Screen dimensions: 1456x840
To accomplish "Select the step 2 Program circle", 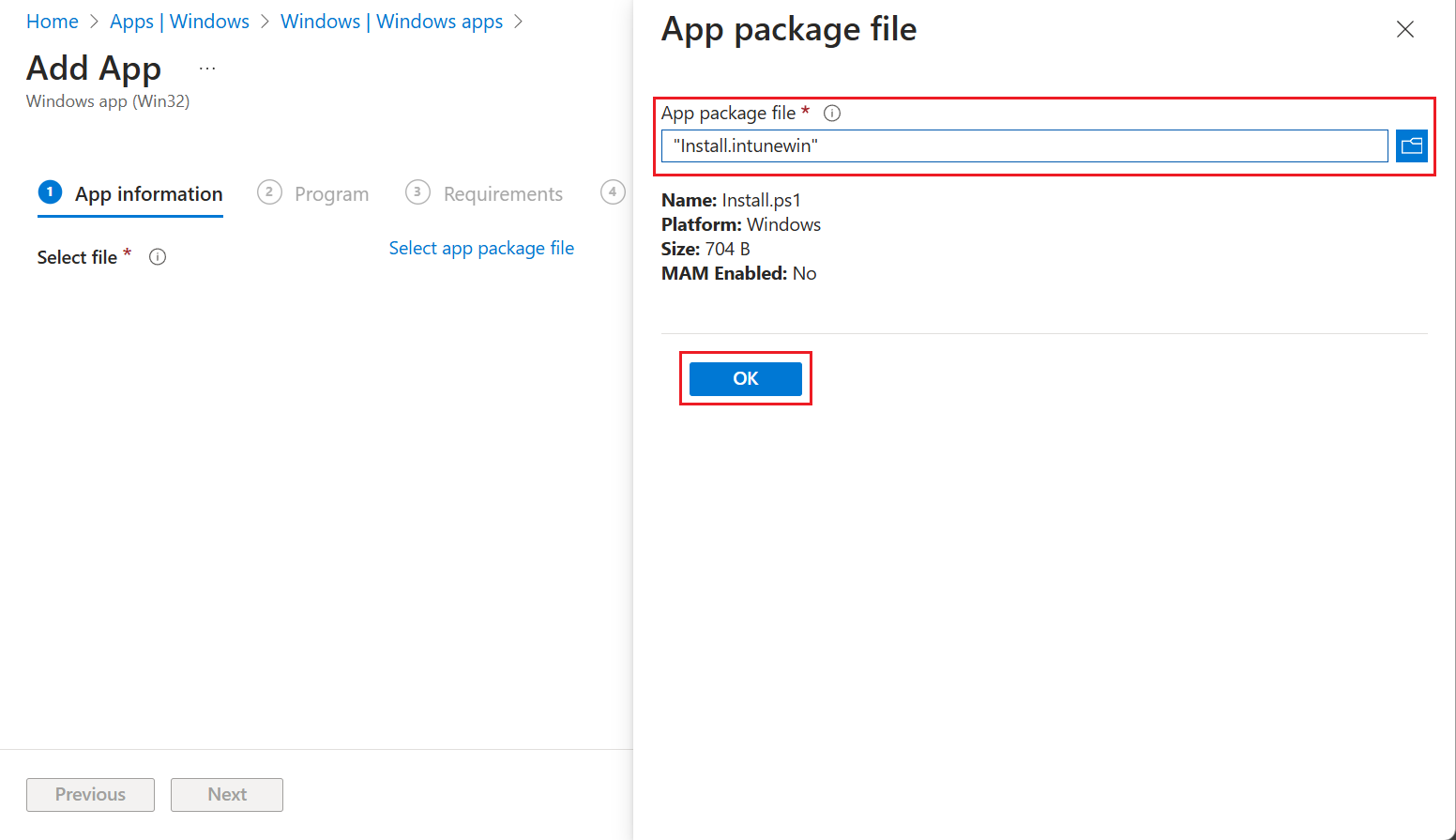I will (x=269, y=191).
